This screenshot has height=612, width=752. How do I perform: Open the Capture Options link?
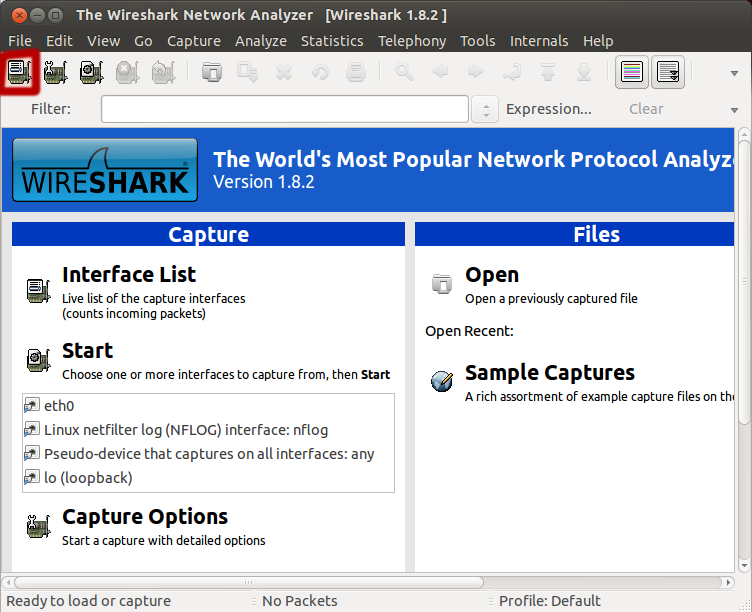145,517
